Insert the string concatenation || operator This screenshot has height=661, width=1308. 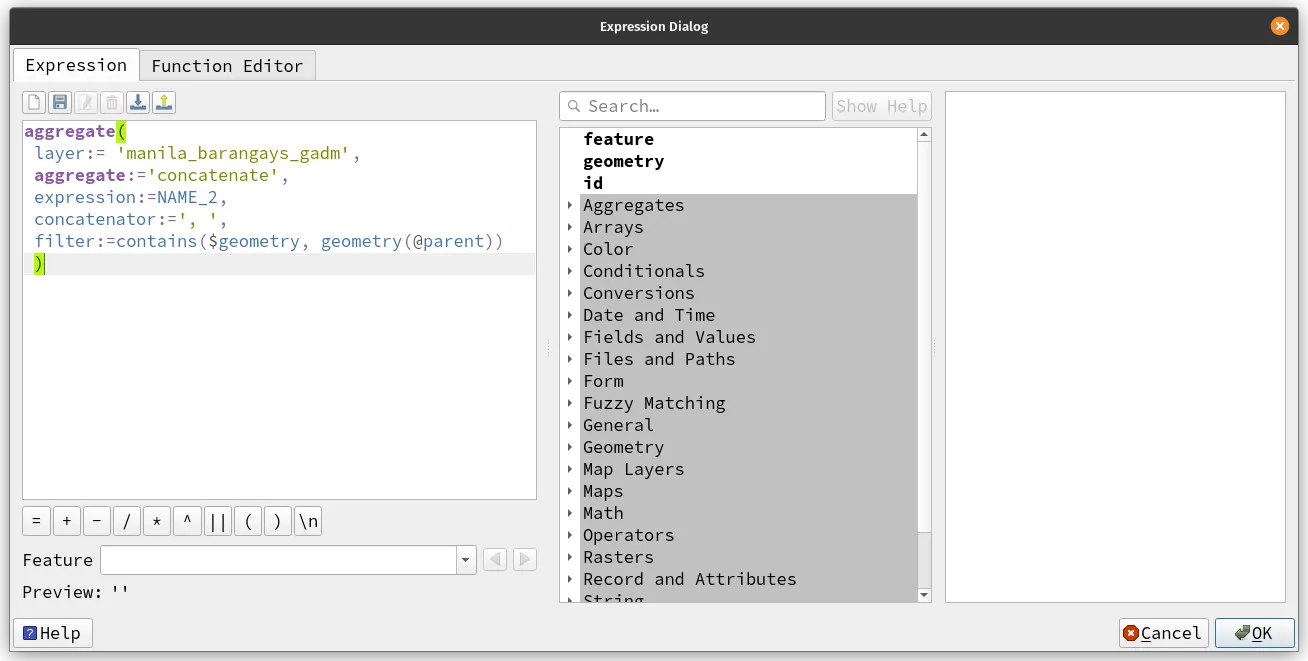[x=217, y=521]
